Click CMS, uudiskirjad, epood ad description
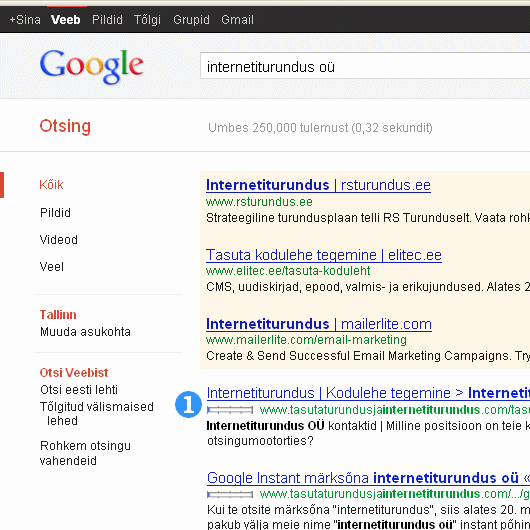This screenshot has height=530, width=530. 368,287
